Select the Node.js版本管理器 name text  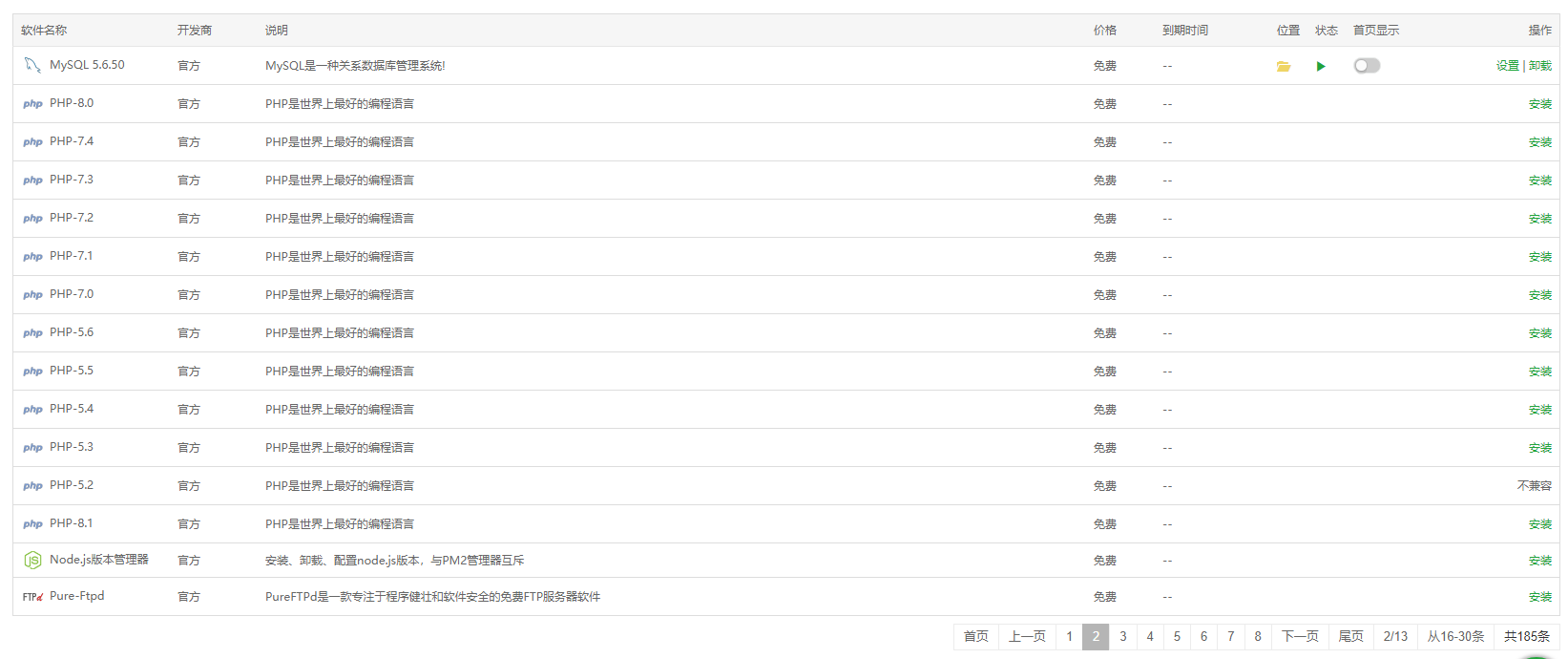(x=99, y=560)
